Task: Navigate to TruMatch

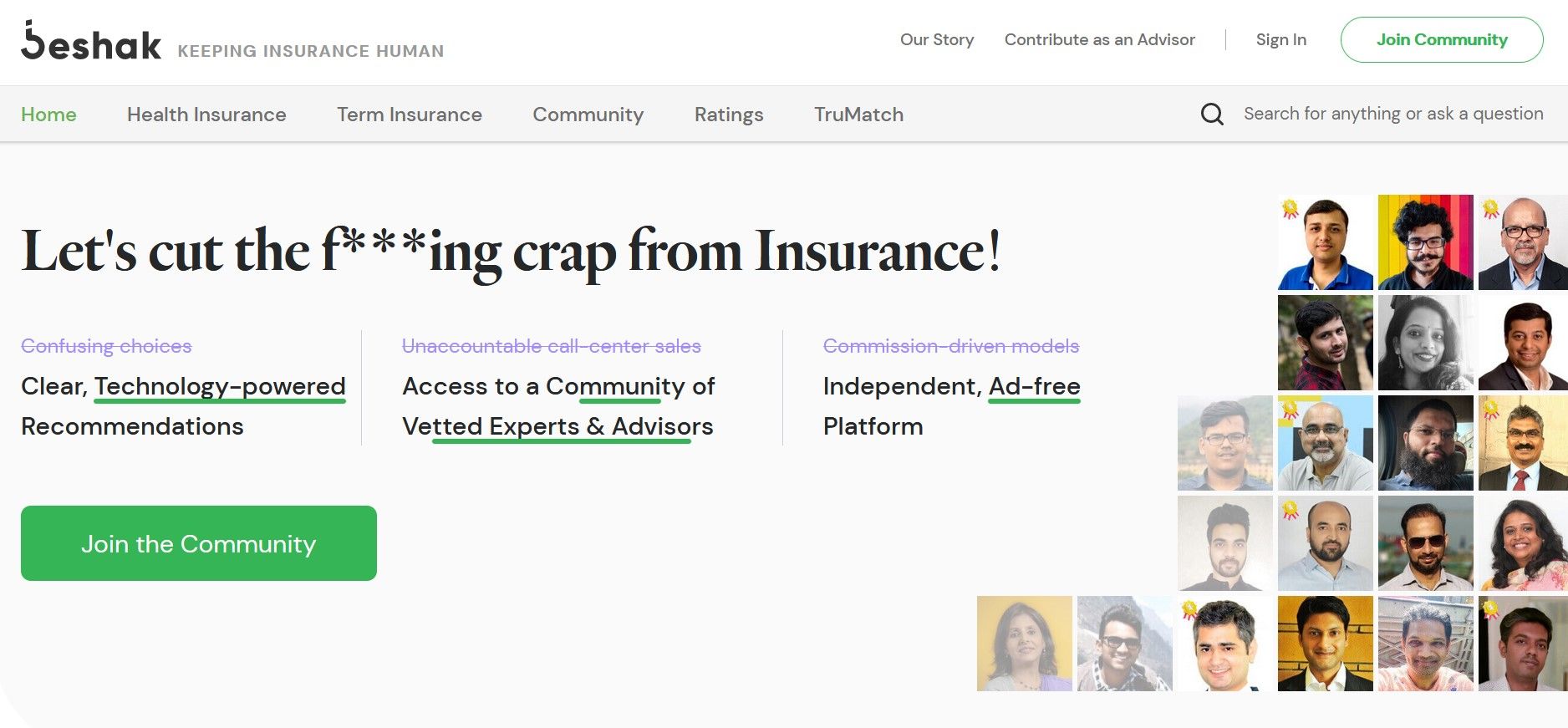Action: pyautogui.click(x=858, y=115)
